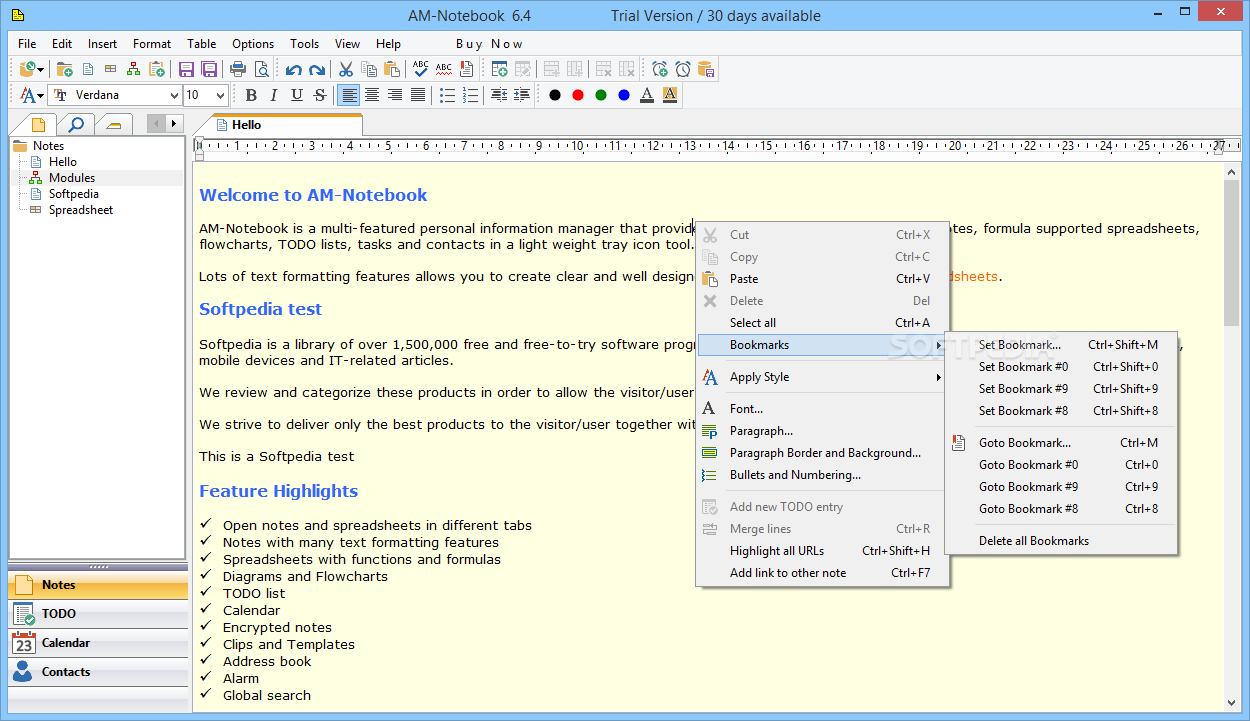Select the Softpedia note in tree
Viewport: 1250px width, 721px height.
(74, 194)
